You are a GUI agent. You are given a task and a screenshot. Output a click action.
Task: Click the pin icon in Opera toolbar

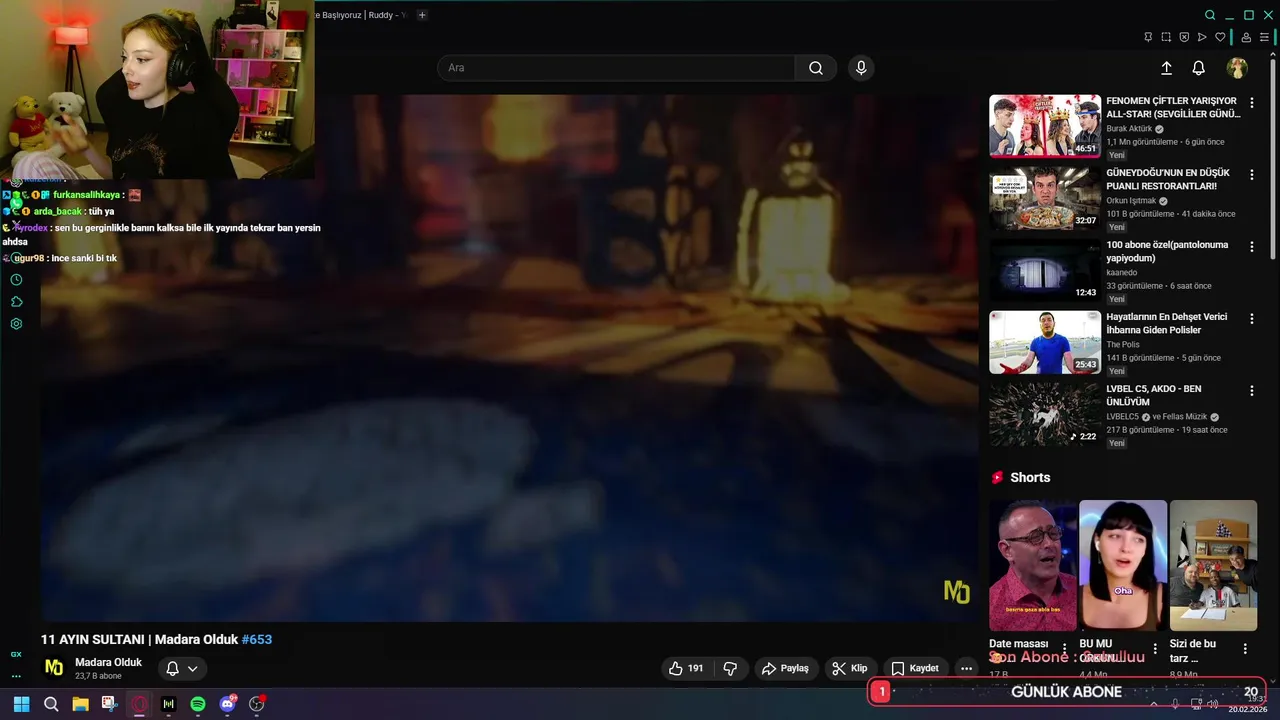[x=1148, y=37]
